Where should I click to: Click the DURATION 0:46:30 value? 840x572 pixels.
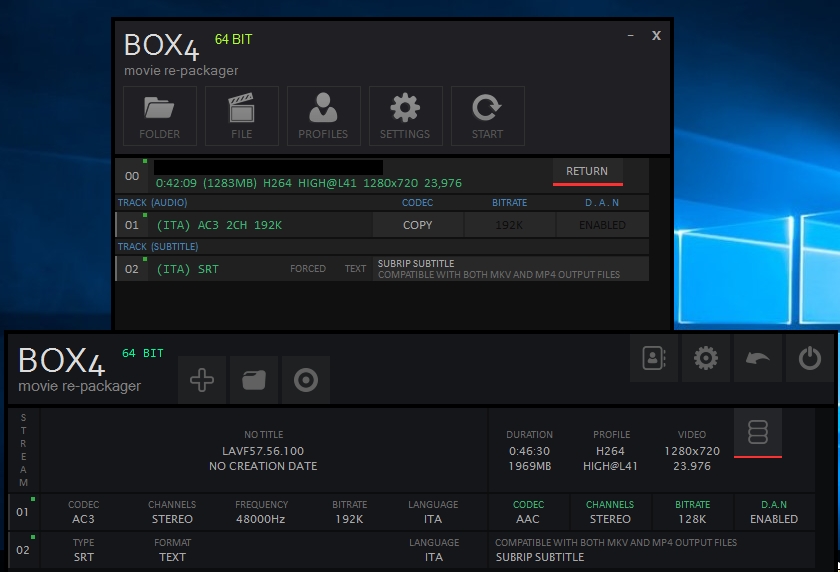point(529,451)
